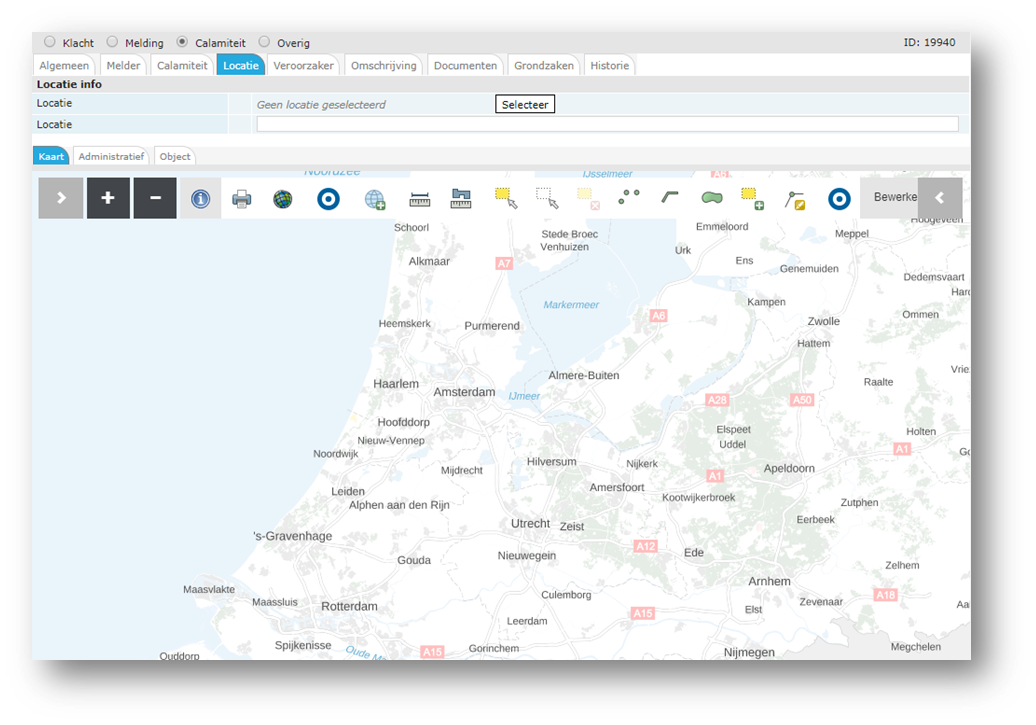Click the zoom in plus button
The width and height of the screenshot is (1036, 725).
(108, 198)
